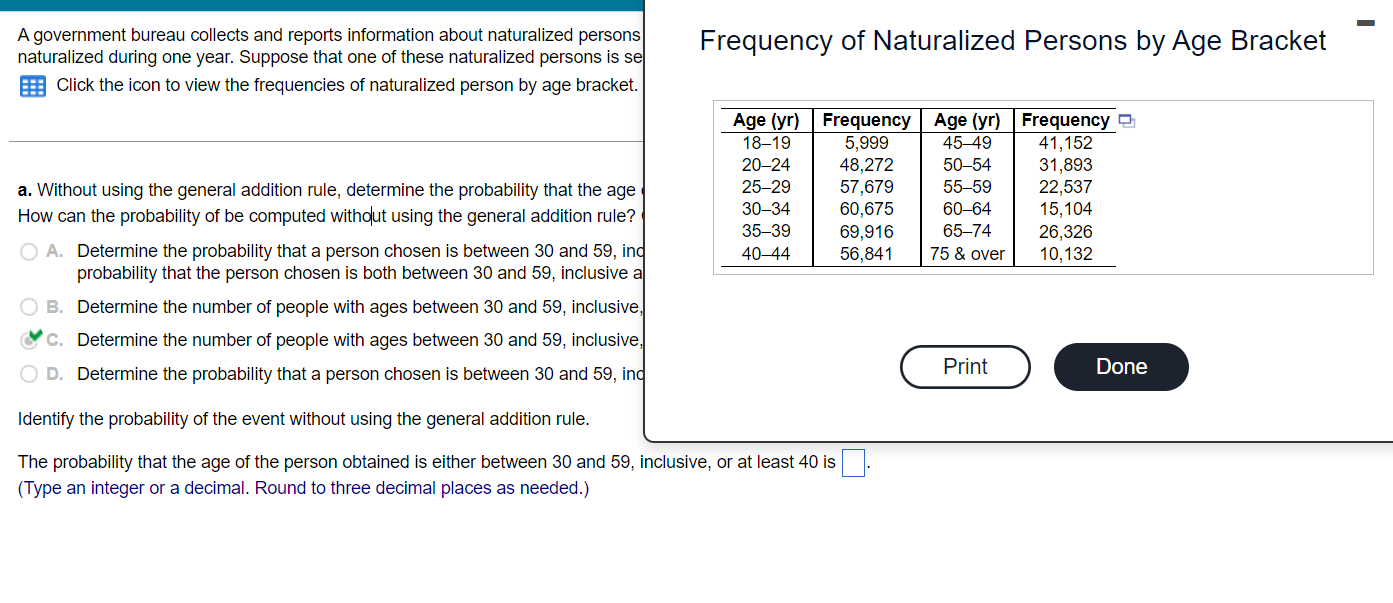Click the frequency value 22,537
The height and width of the screenshot is (603, 1393).
tap(1066, 187)
